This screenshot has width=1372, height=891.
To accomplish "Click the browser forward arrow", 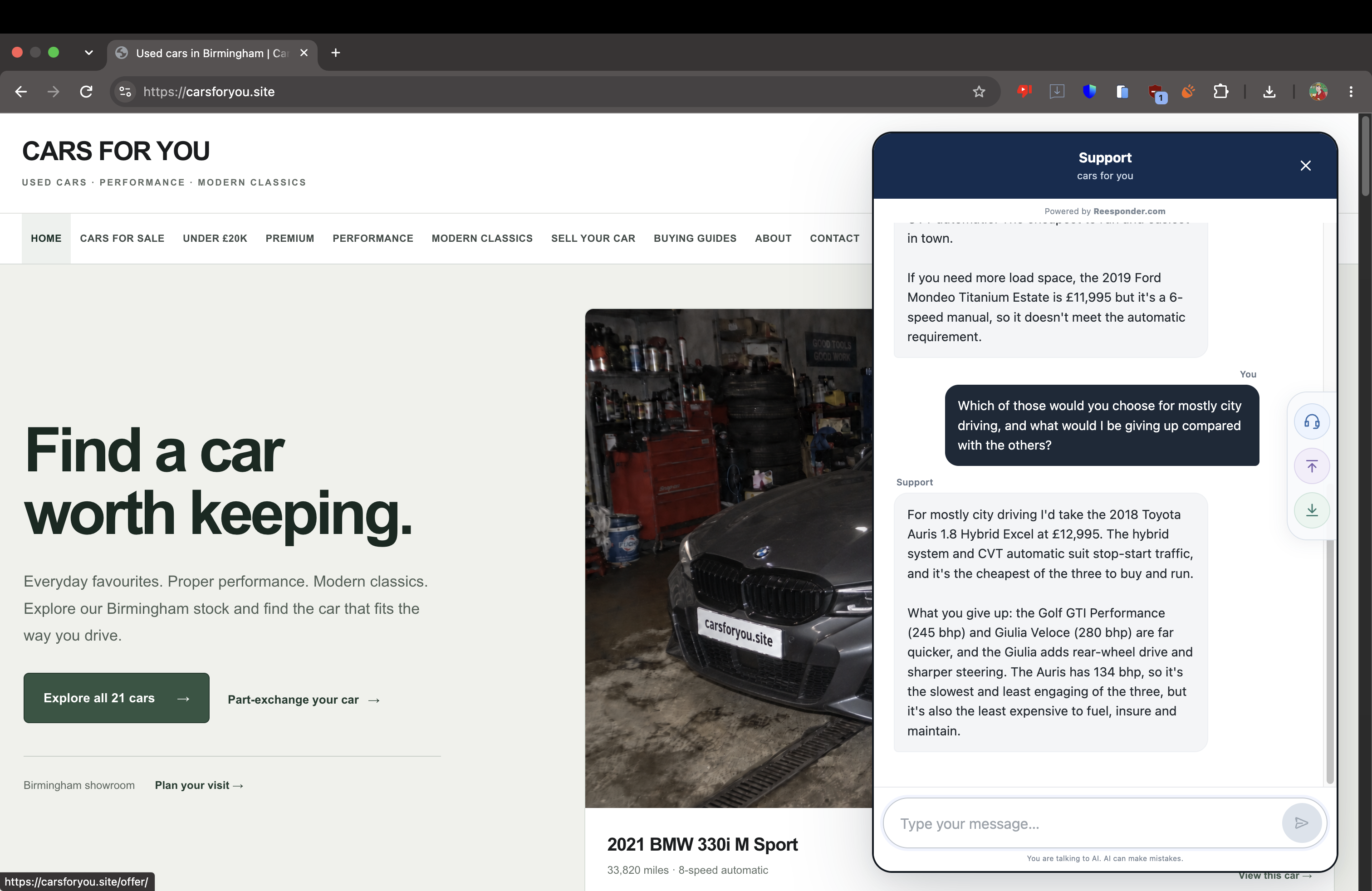I will point(53,92).
